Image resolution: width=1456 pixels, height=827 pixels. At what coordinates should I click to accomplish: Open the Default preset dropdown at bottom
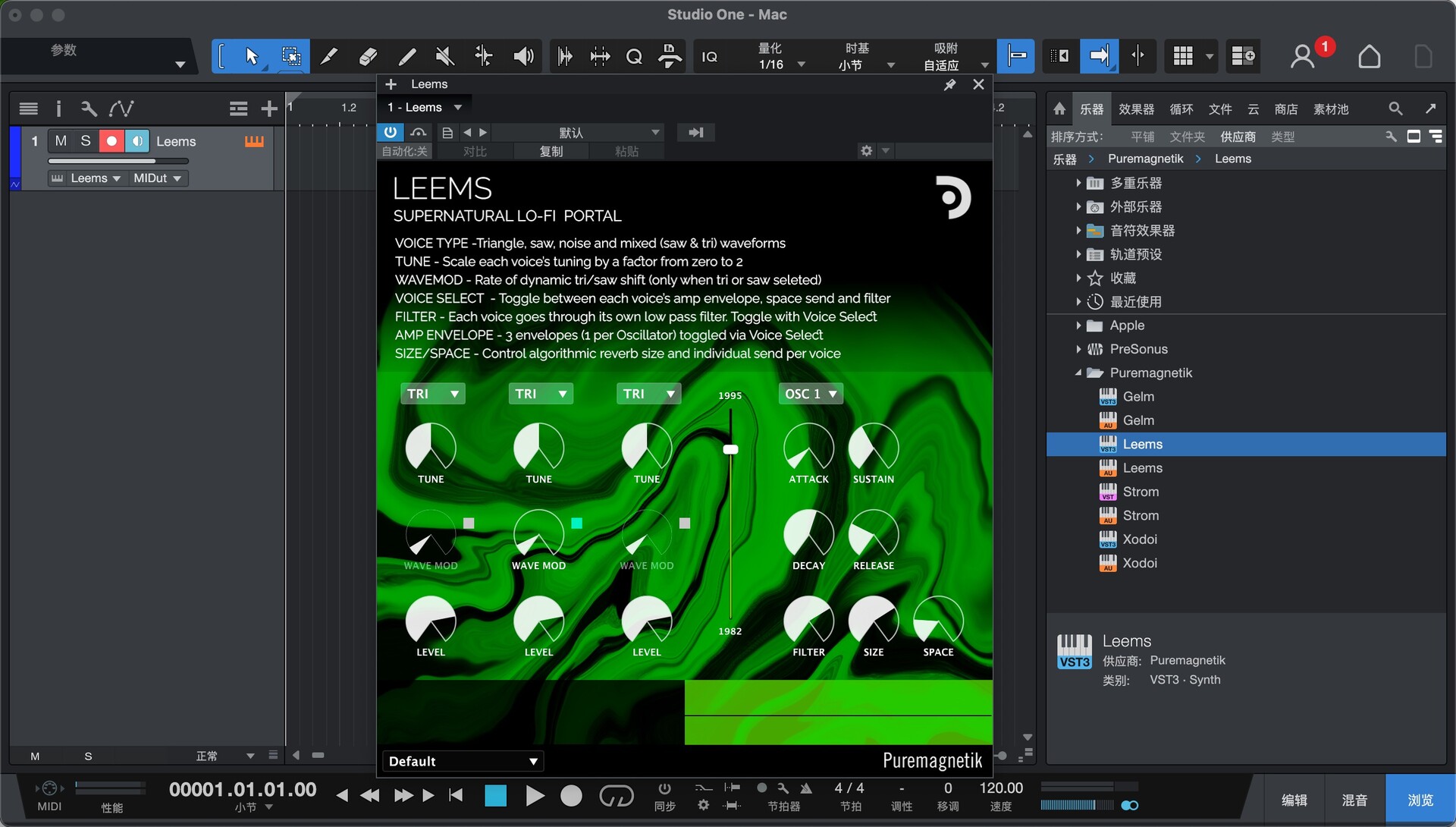[463, 761]
